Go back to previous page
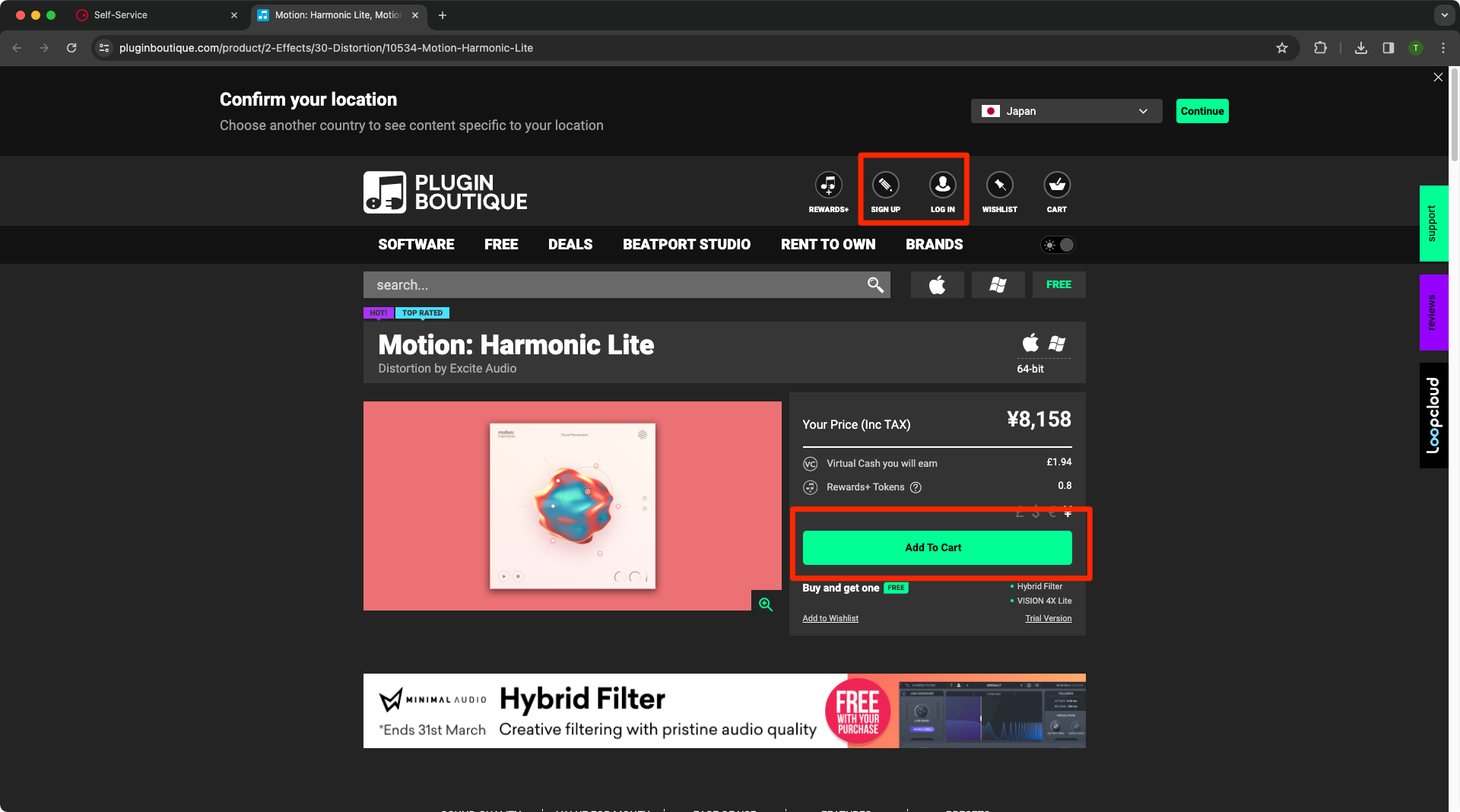 [17, 48]
